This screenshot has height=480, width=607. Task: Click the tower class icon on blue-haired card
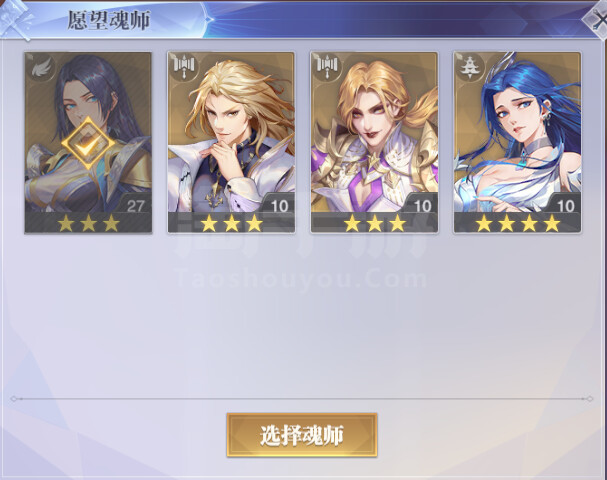[470, 67]
